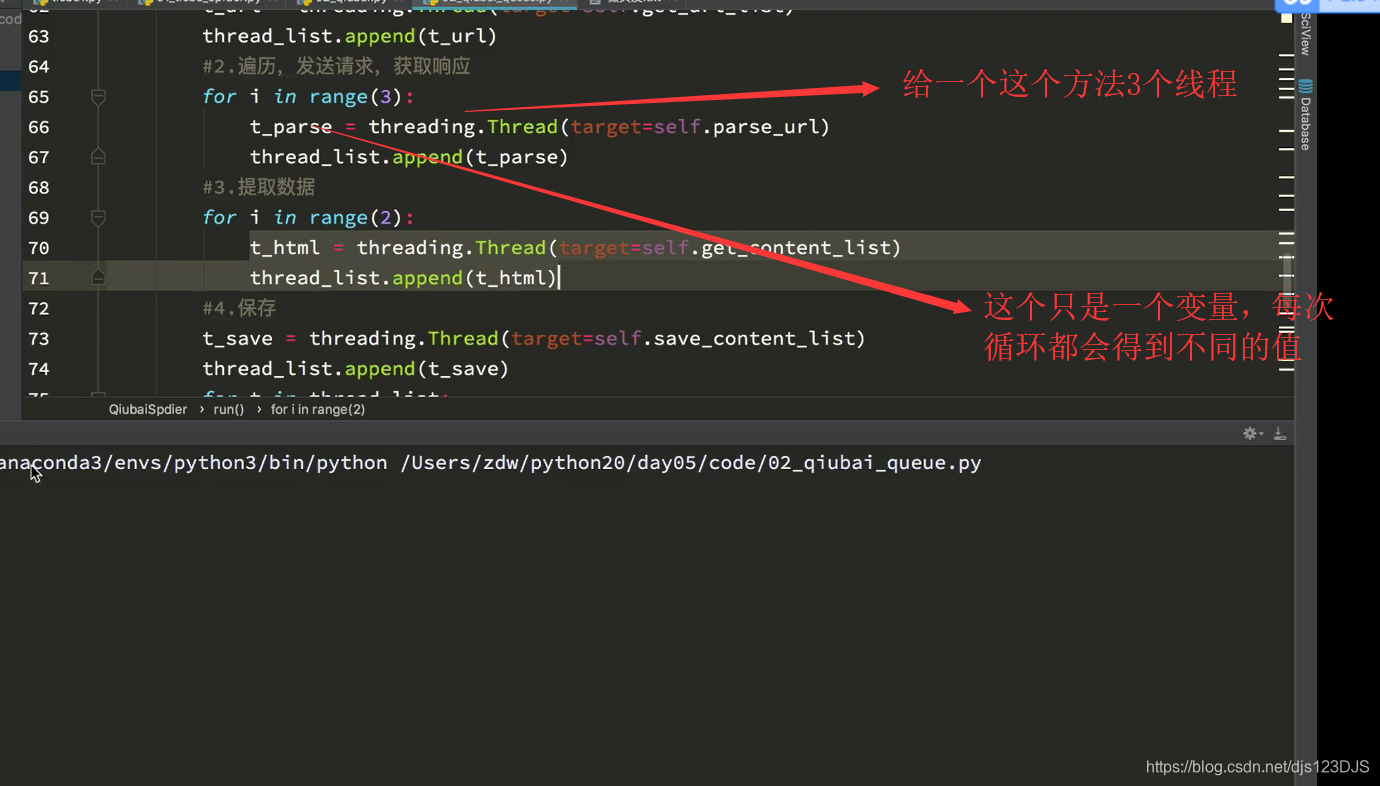Click line number 72 in gutter

(39, 308)
